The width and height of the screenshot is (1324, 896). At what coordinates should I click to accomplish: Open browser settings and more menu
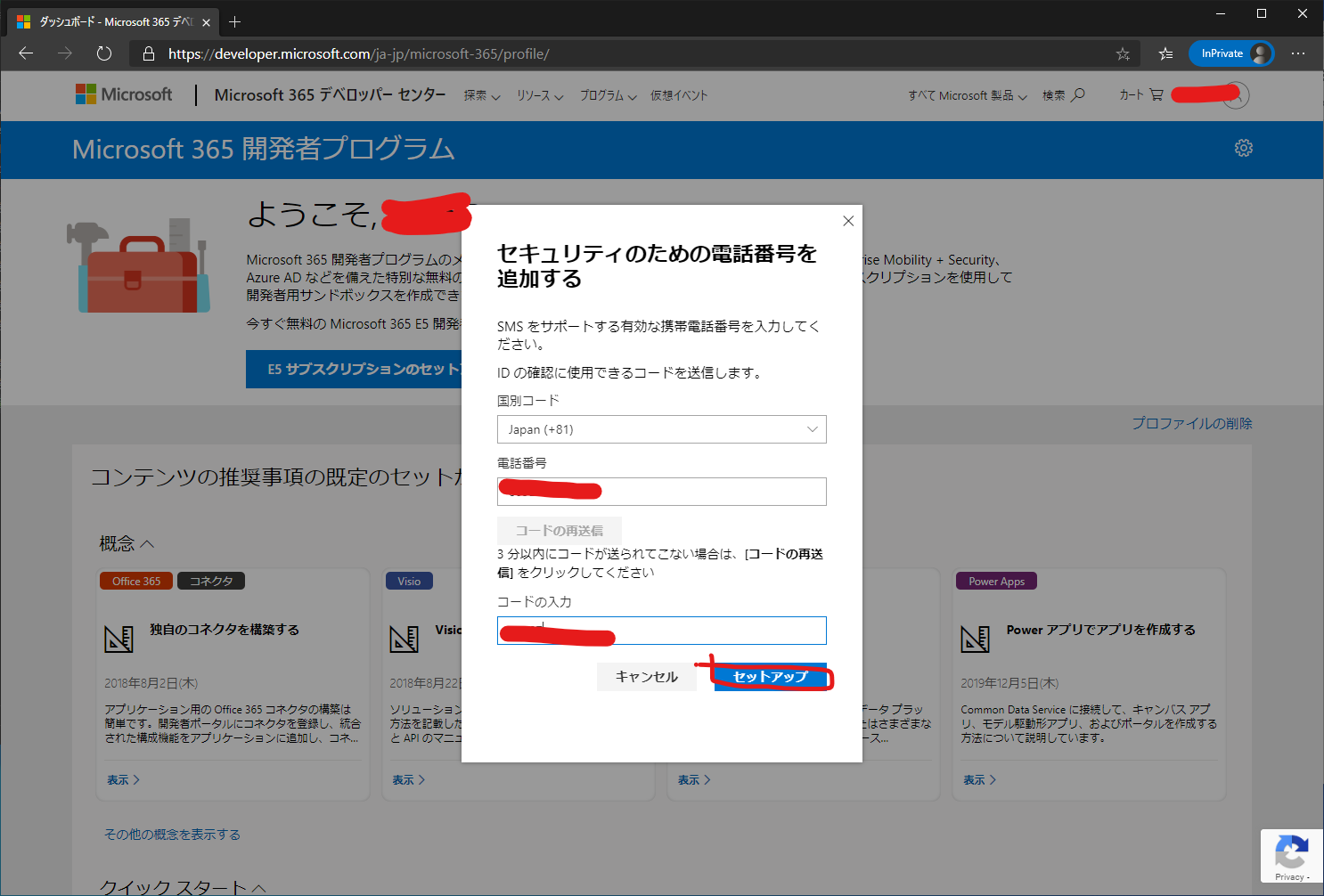coord(1298,53)
